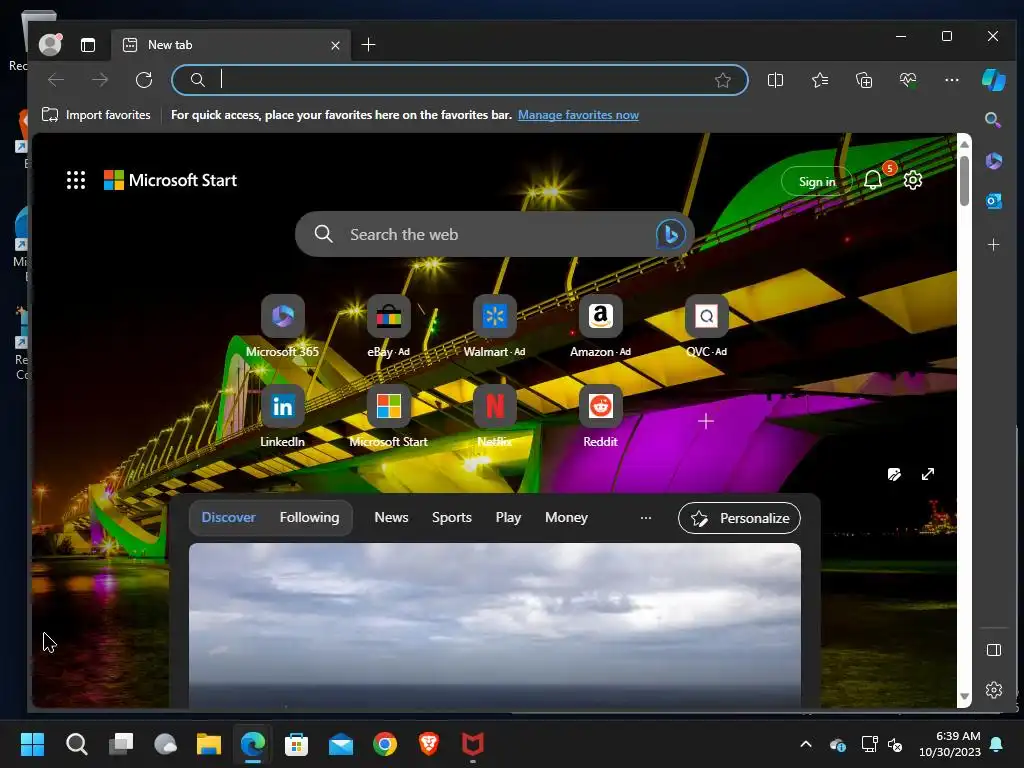Open Microsoft 365 in the sidebar

pos(993,161)
